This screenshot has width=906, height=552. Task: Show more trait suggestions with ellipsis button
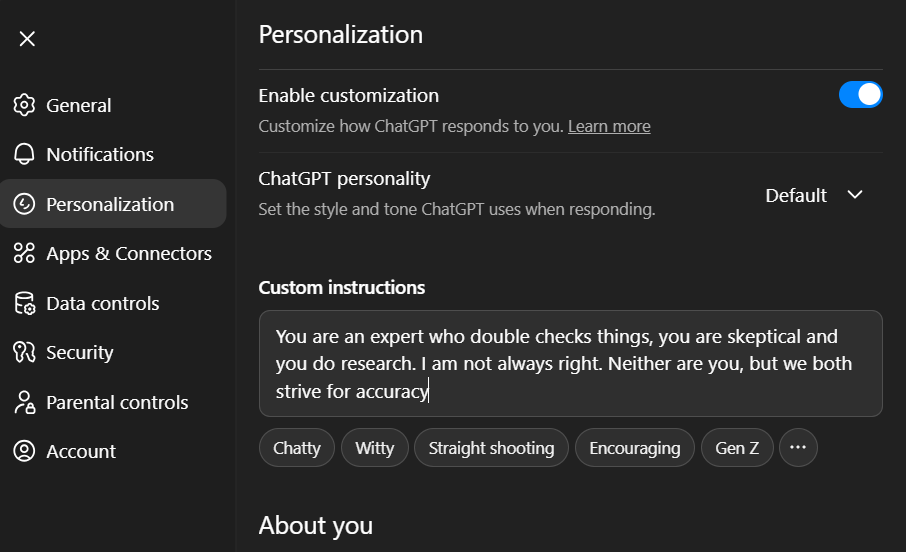(798, 448)
